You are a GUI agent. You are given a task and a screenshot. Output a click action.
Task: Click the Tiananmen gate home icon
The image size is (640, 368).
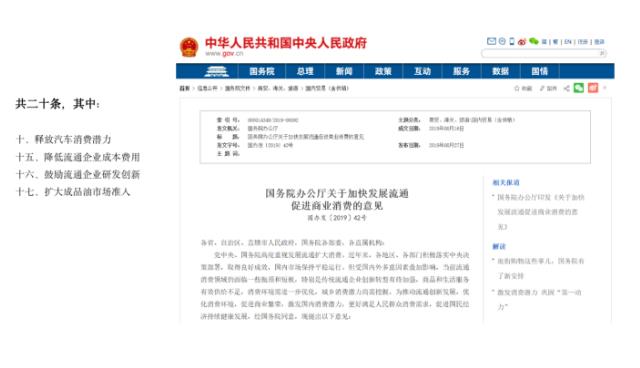(216, 71)
